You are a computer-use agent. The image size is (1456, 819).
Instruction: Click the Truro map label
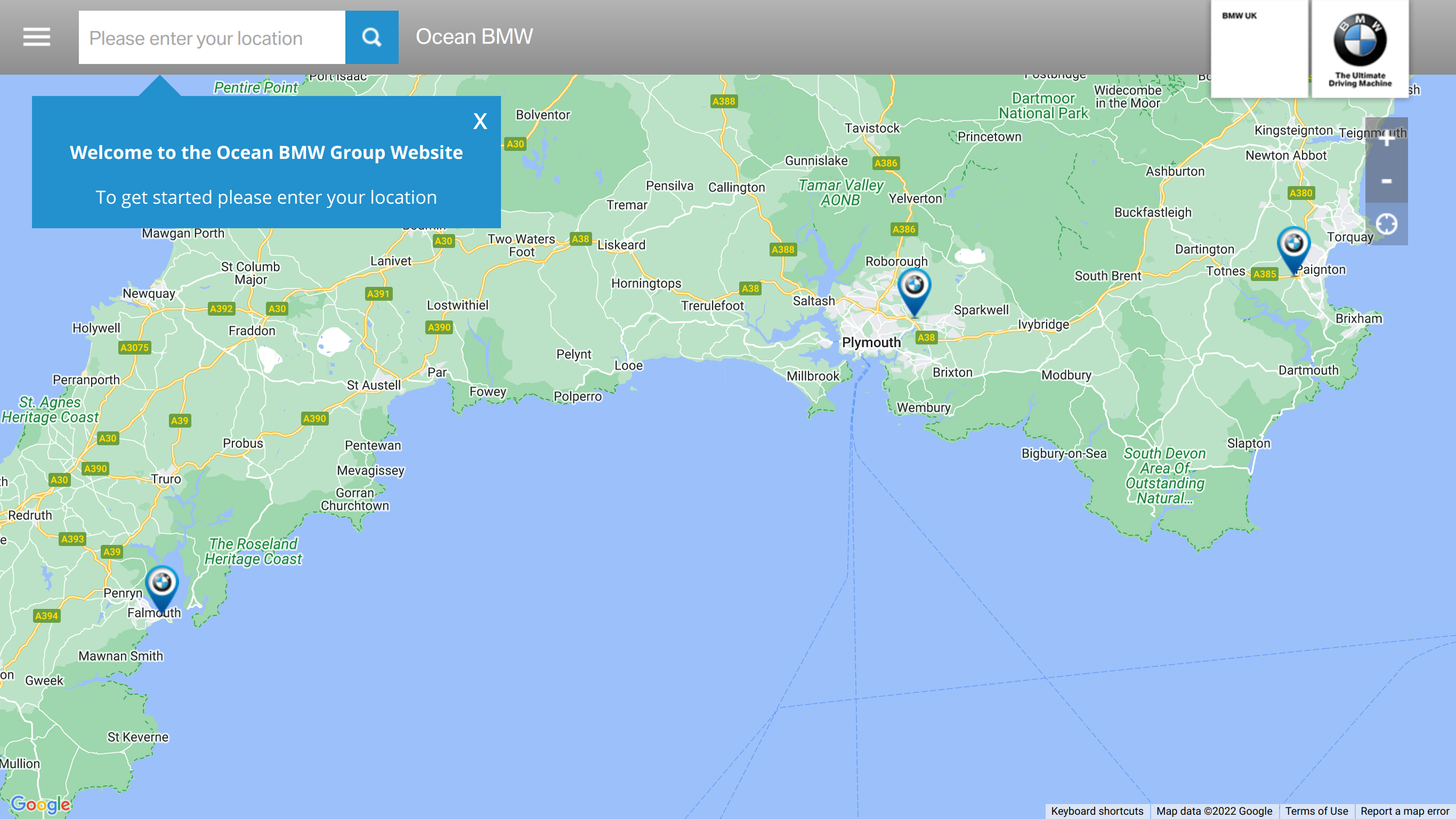coord(166,479)
